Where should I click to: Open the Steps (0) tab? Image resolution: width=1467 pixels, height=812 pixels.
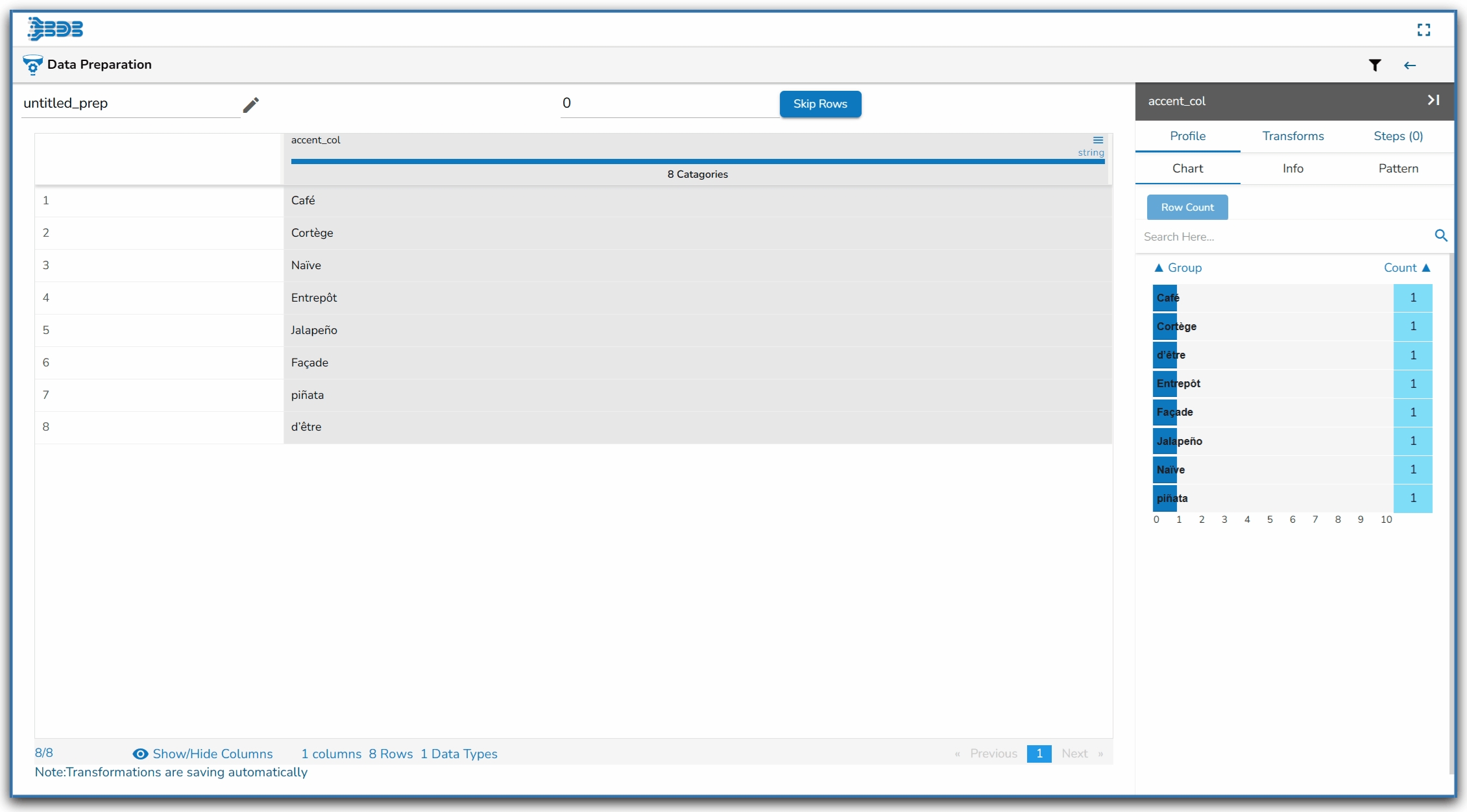pyautogui.click(x=1398, y=136)
